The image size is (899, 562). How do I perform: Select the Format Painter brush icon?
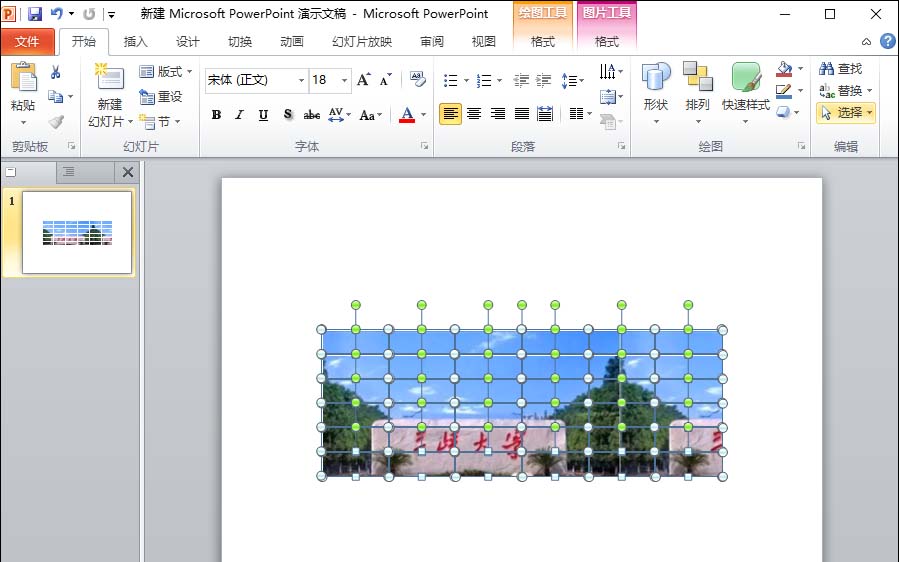point(56,122)
